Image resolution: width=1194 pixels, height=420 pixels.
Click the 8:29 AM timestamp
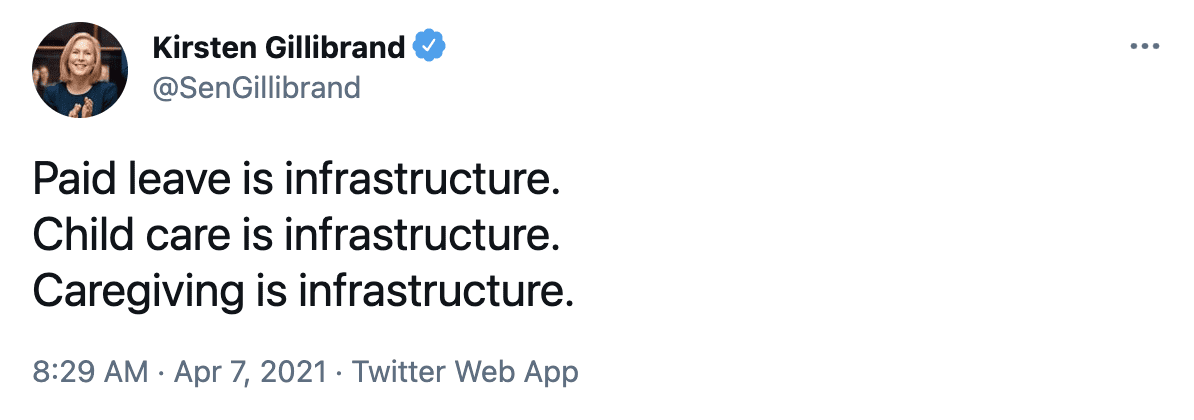(x=90, y=372)
